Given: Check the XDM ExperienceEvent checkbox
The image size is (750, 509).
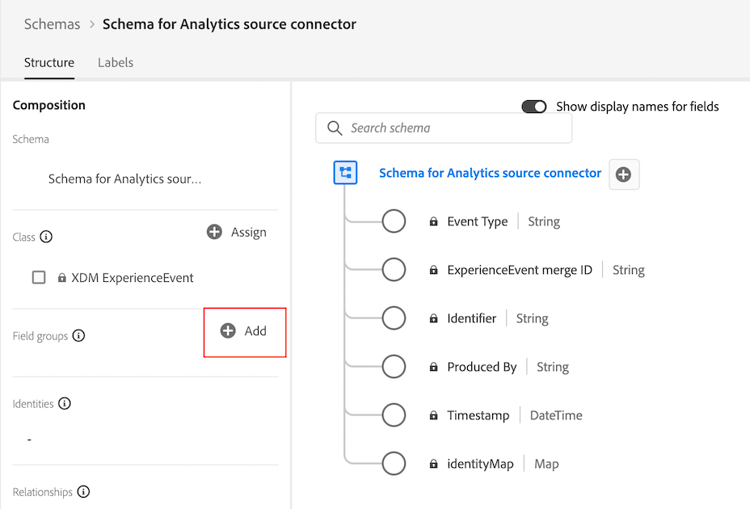Looking at the screenshot, I should pos(39,278).
